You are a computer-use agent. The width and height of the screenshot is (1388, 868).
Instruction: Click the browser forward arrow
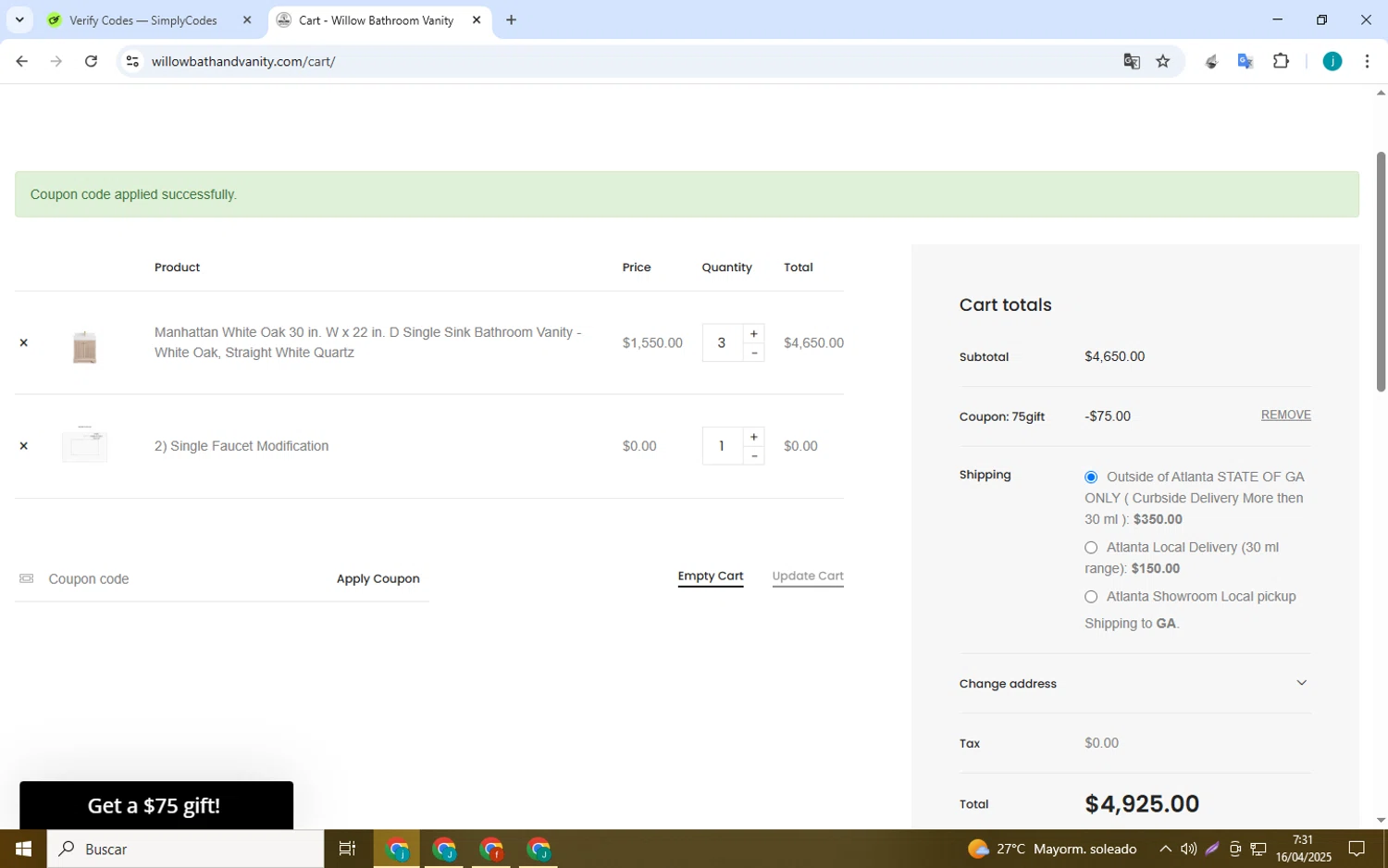point(56,61)
